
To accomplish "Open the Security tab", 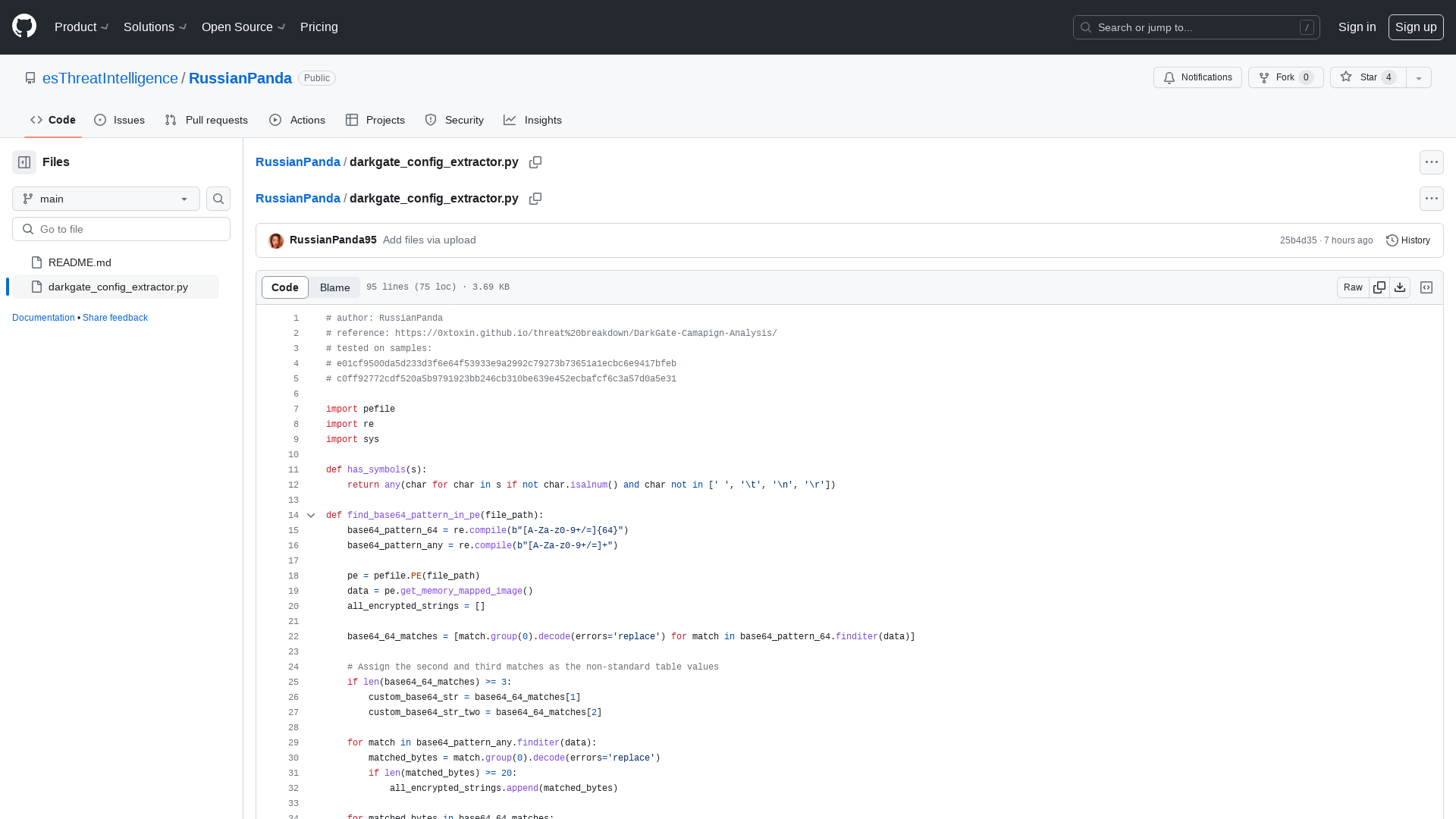I will [x=454, y=120].
